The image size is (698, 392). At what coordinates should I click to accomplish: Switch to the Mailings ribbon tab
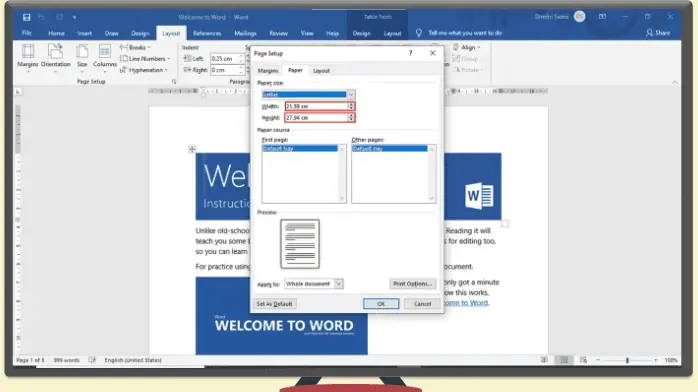pos(245,33)
